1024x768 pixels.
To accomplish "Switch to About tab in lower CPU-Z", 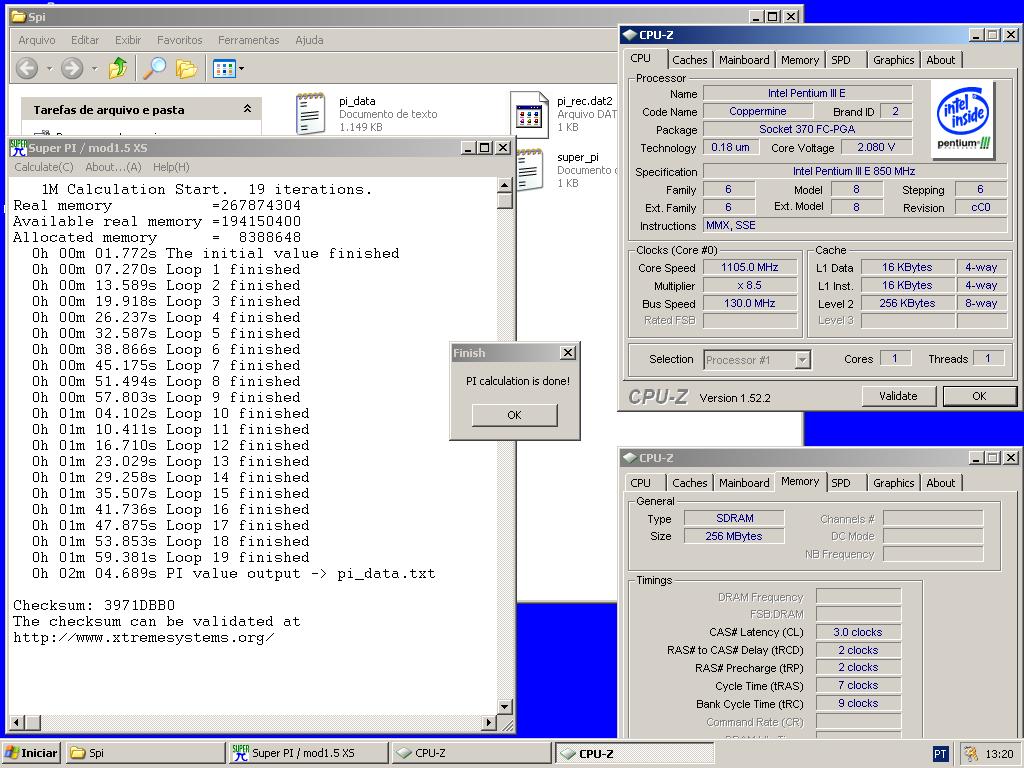I will point(940,483).
